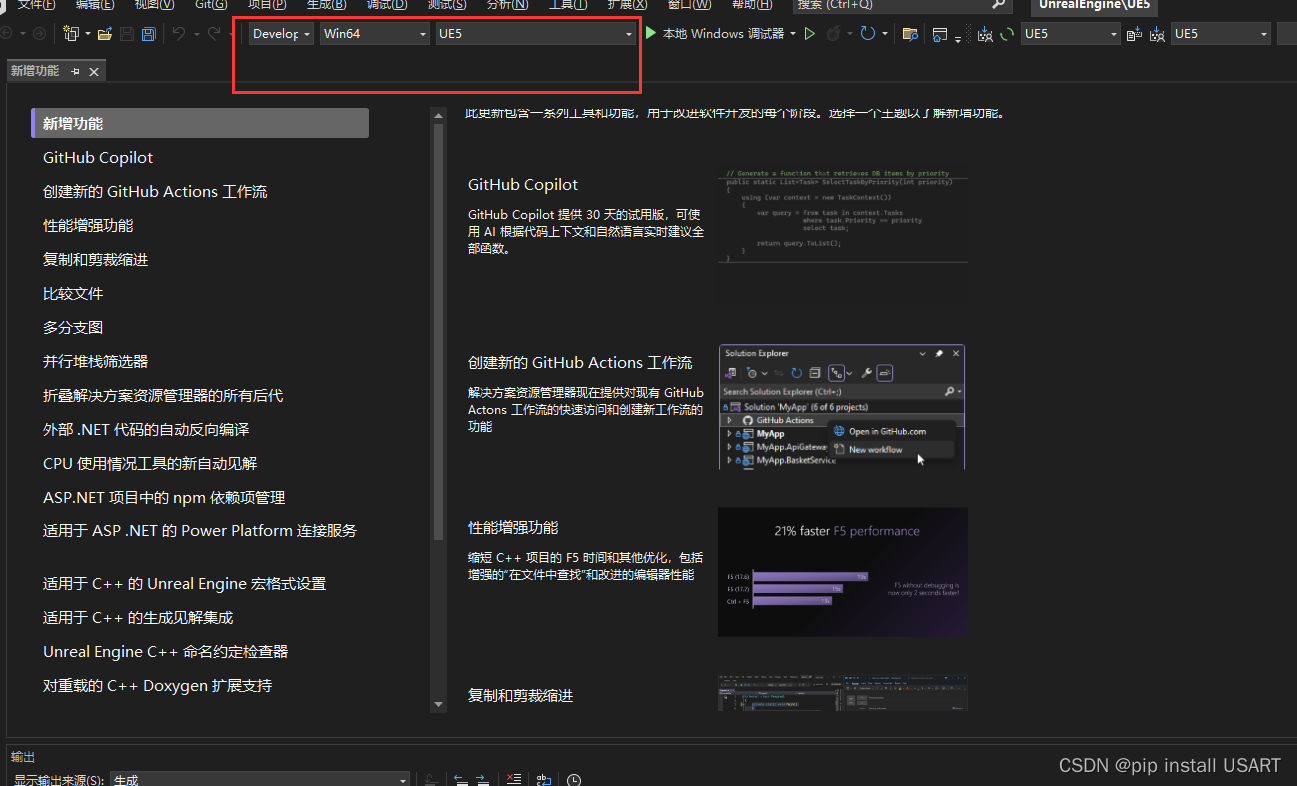
Task: Click the GitHub Copilot code preview thumbnail
Action: pyautogui.click(x=842, y=216)
